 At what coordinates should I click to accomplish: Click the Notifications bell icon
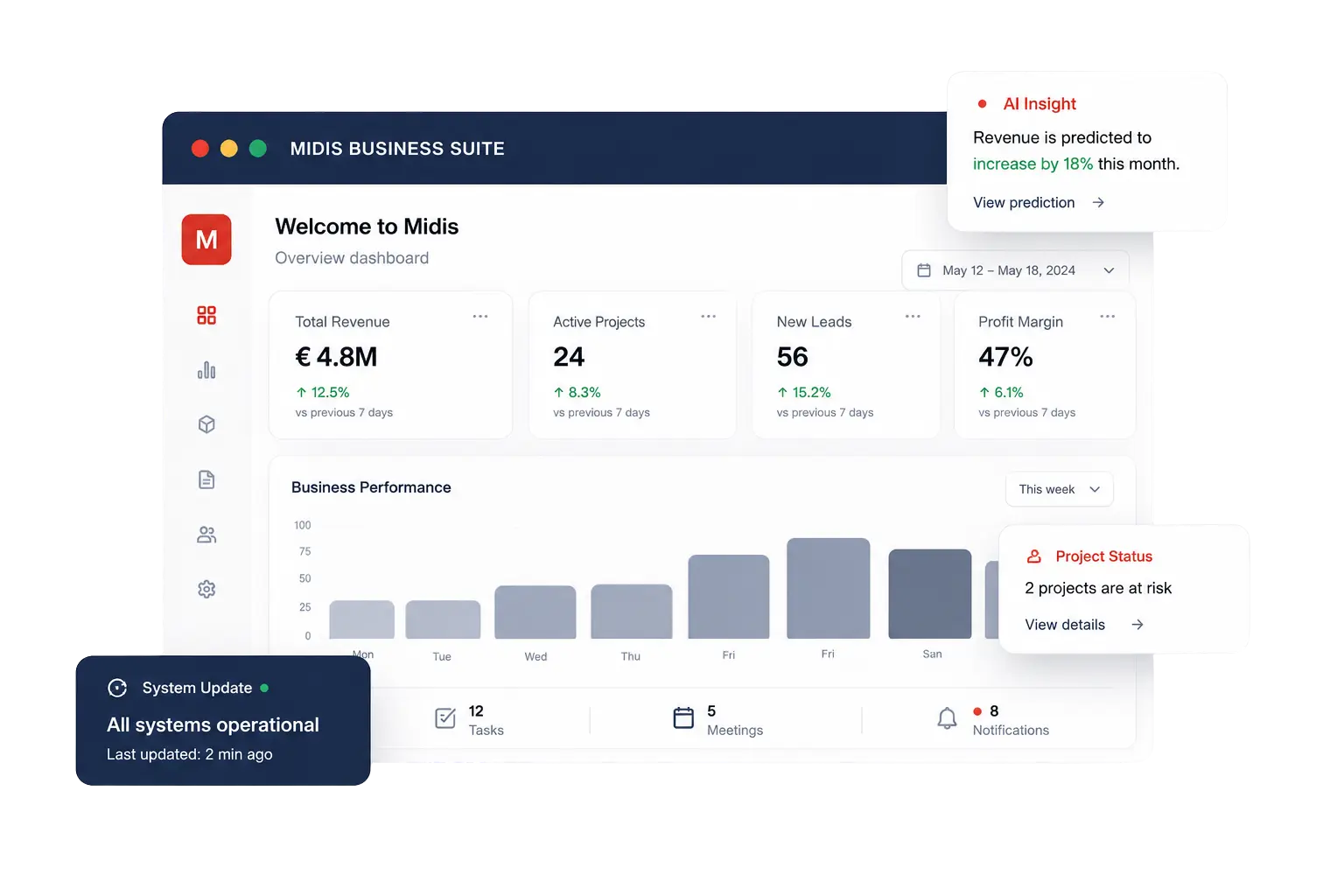(947, 718)
